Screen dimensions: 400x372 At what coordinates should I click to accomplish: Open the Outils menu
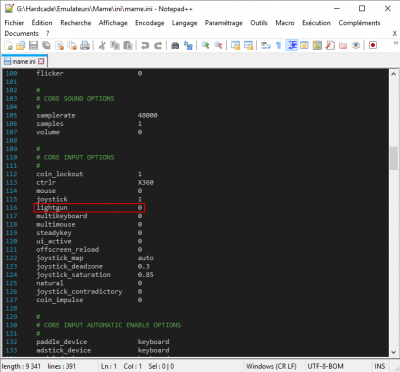259,23
